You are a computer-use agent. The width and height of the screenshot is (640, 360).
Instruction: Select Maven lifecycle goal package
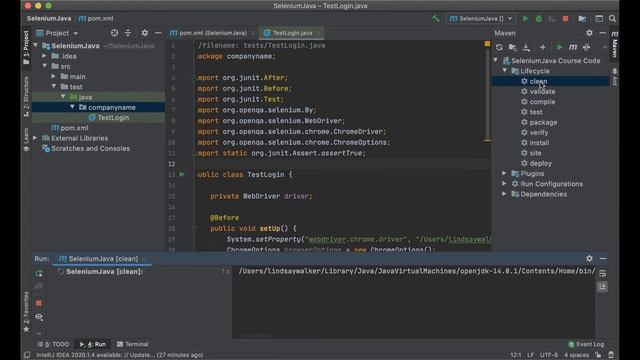click(543, 122)
